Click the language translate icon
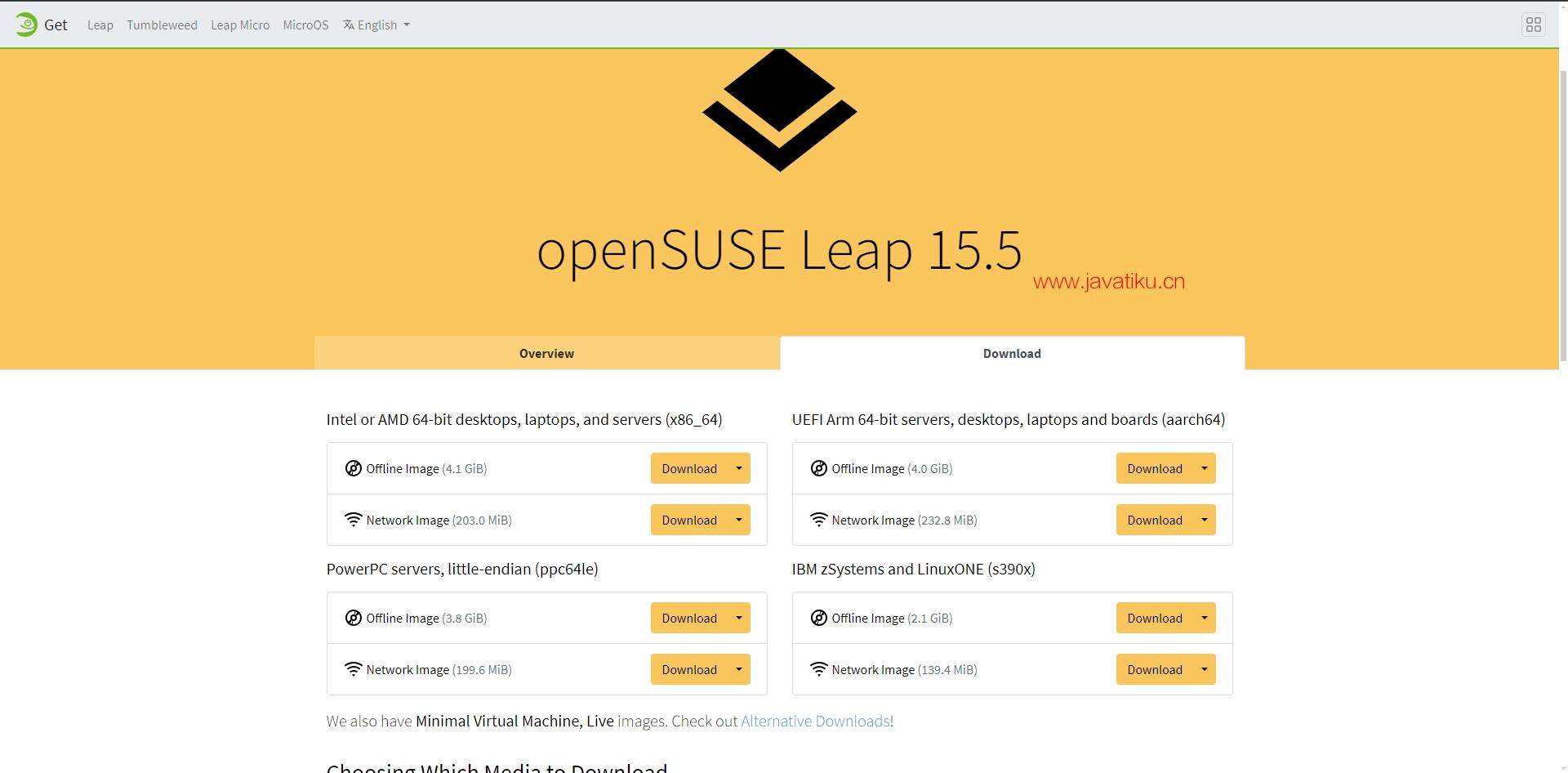The image size is (1568, 773). point(349,25)
